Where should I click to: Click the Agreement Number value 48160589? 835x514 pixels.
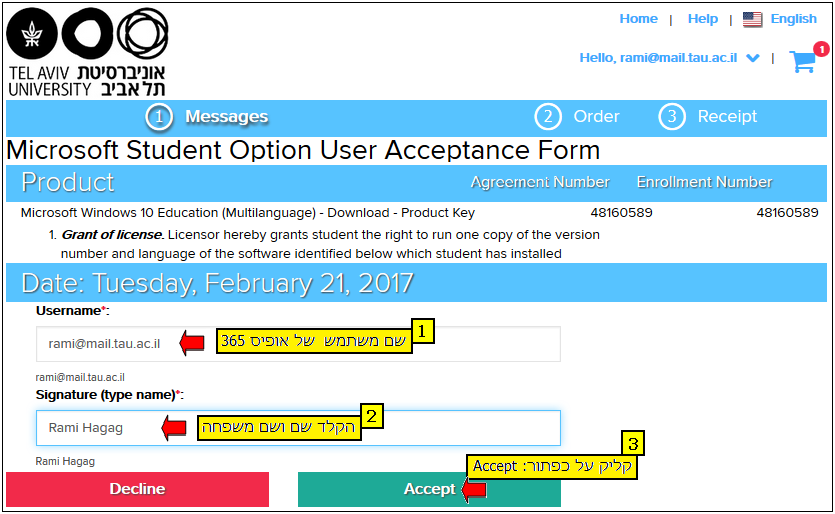coord(621,213)
